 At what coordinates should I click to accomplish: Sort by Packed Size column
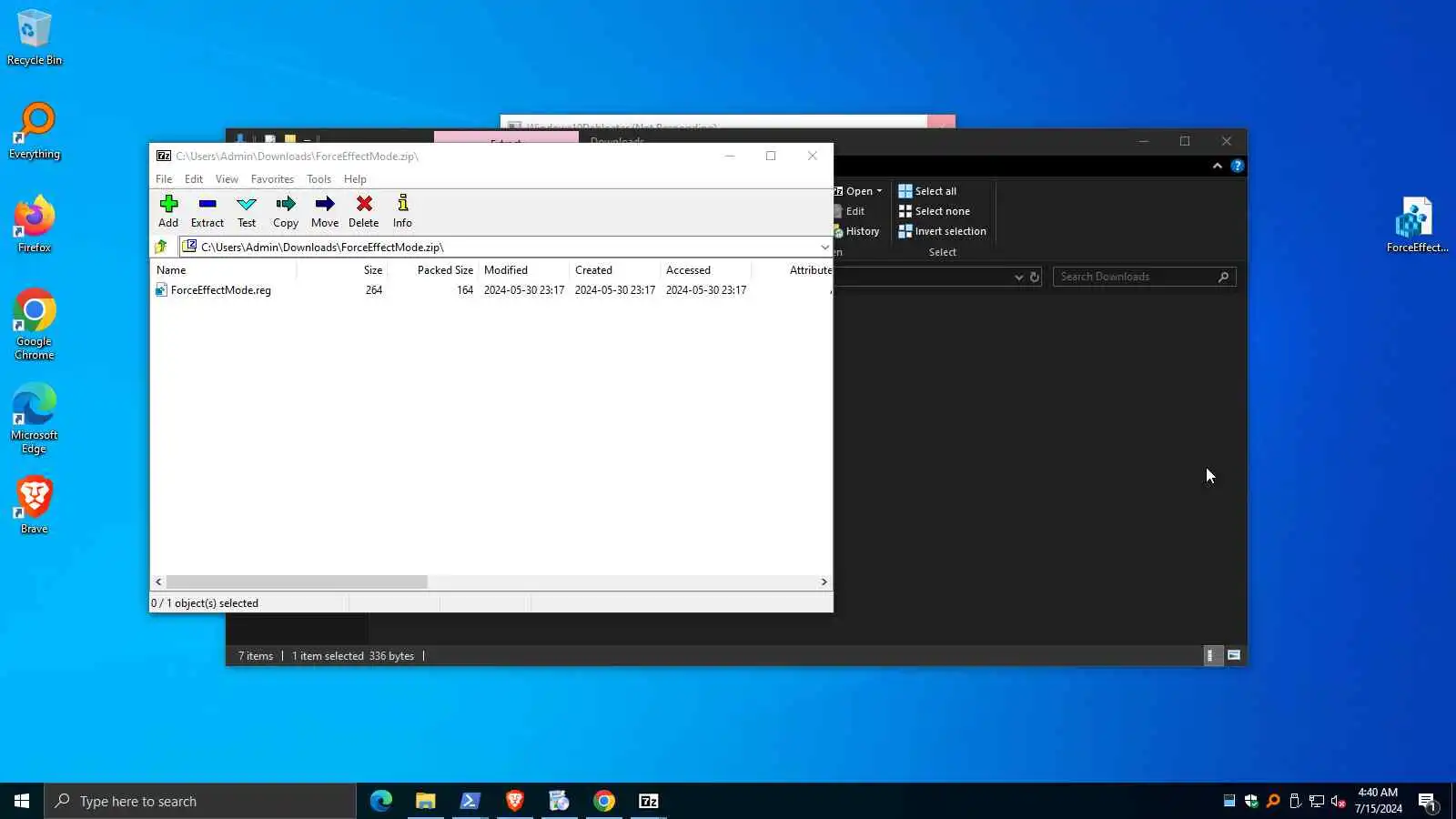click(x=433, y=270)
